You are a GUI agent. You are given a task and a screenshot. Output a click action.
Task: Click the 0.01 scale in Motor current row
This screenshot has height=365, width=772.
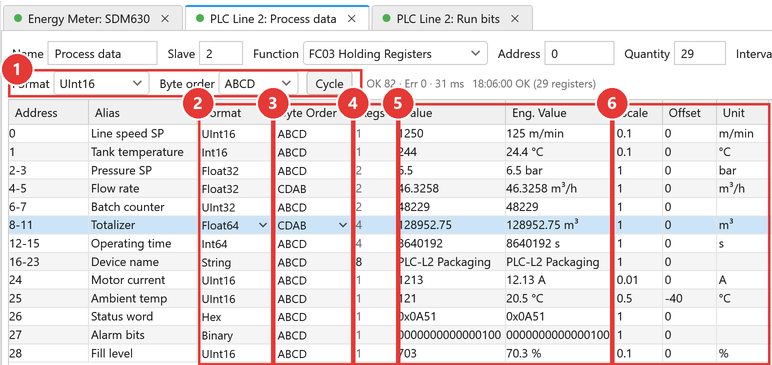click(x=638, y=280)
